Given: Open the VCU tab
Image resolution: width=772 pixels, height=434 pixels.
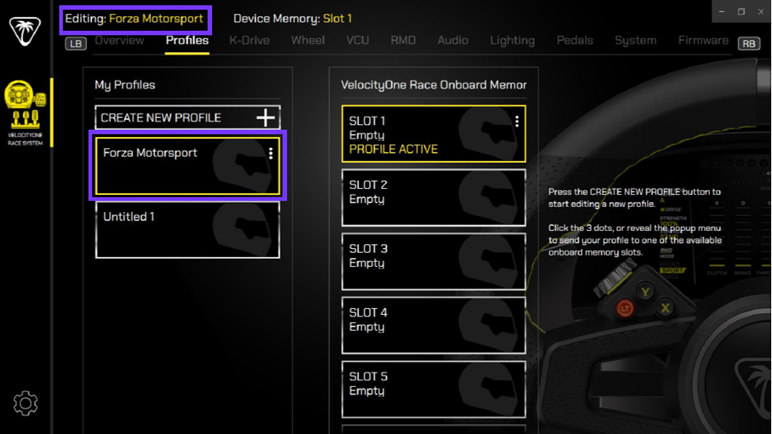Looking at the screenshot, I should pos(357,40).
